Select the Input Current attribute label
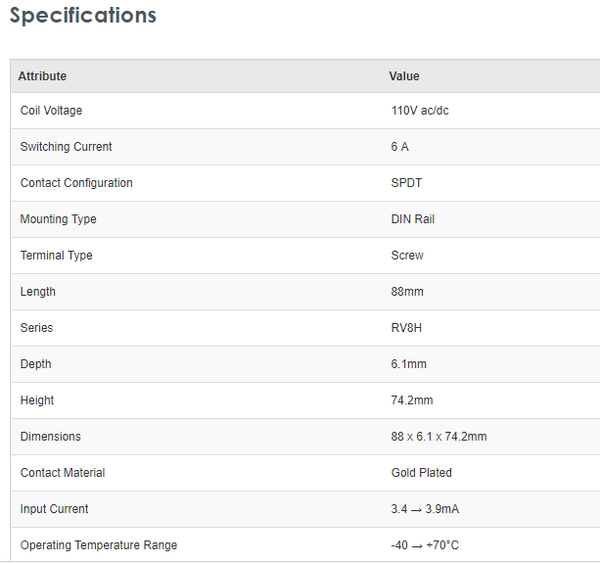600x563 pixels. point(54,509)
